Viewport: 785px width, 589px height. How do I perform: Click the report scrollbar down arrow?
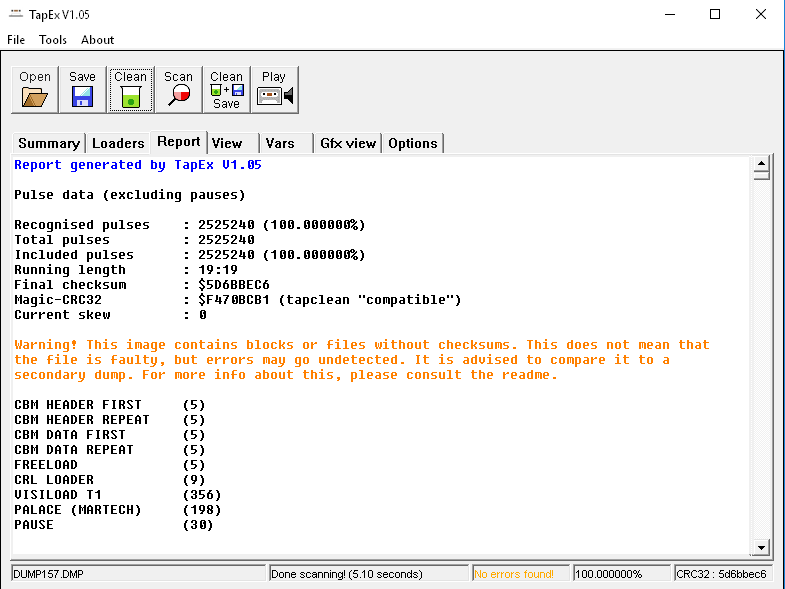pyautogui.click(x=761, y=547)
